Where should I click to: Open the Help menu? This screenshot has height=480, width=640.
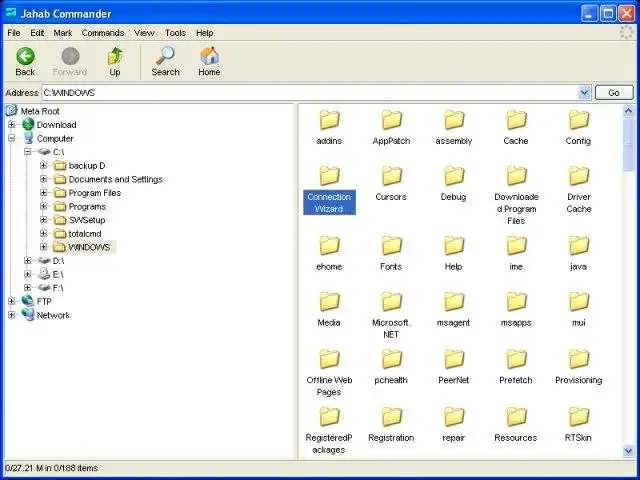point(204,33)
